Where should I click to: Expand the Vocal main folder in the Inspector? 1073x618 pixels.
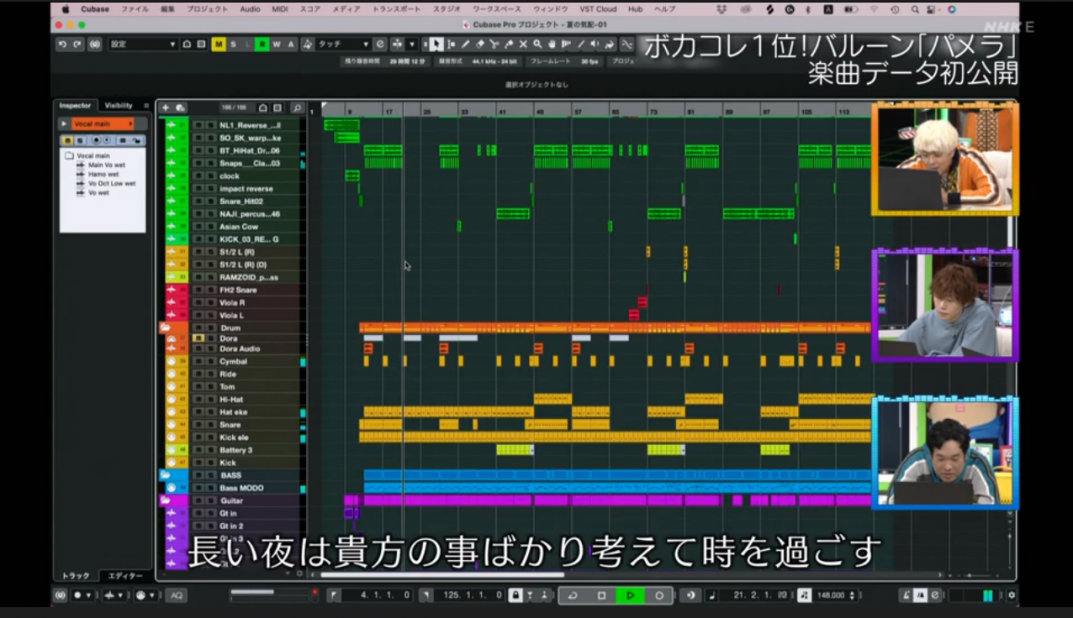coord(64,123)
